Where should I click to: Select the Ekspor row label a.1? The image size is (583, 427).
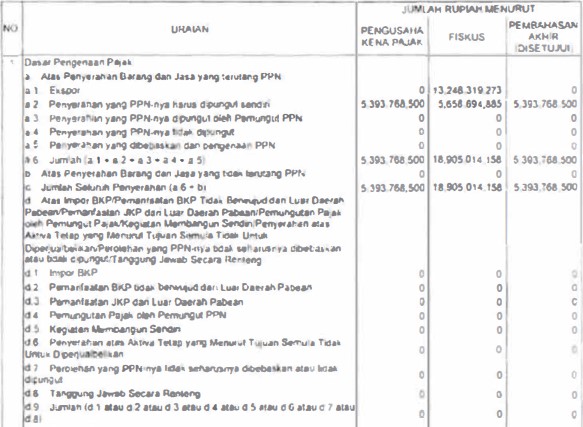[x=52, y=90]
